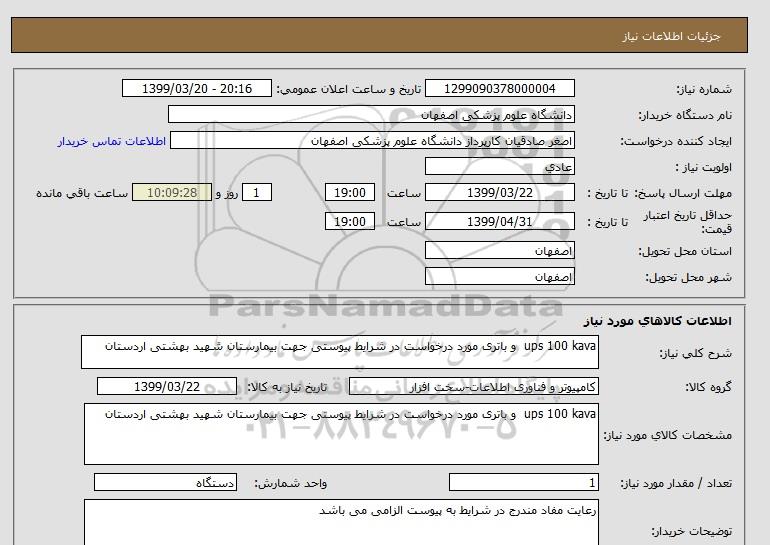Click the label نام دستگاه خریدار
The image size is (770, 545).
tap(685, 115)
